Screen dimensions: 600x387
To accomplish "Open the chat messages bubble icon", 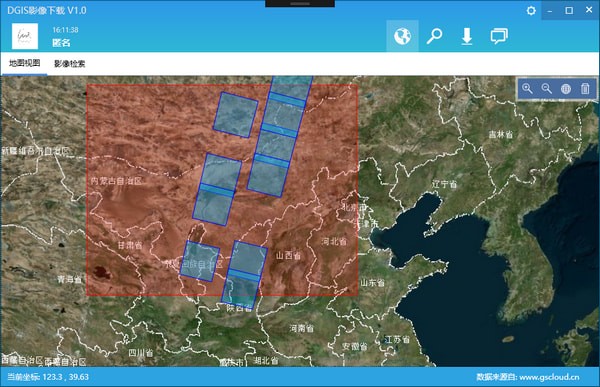I will [499, 36].
